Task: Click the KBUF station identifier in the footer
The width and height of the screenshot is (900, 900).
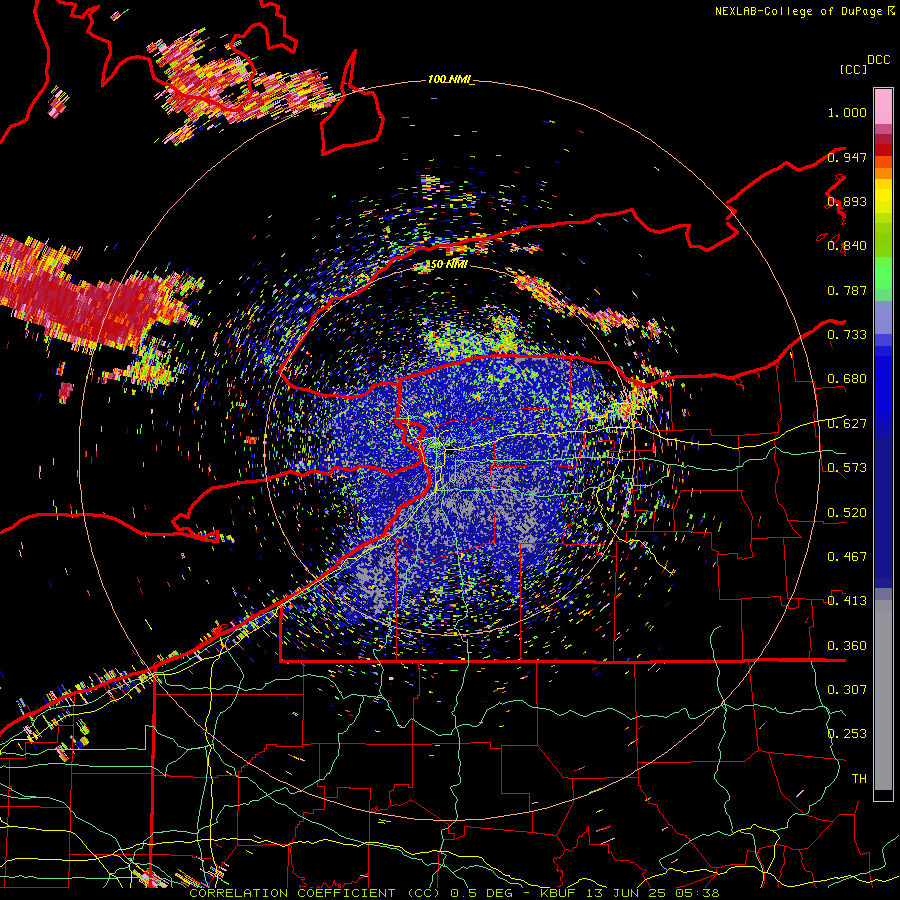Action: (558, 893)
